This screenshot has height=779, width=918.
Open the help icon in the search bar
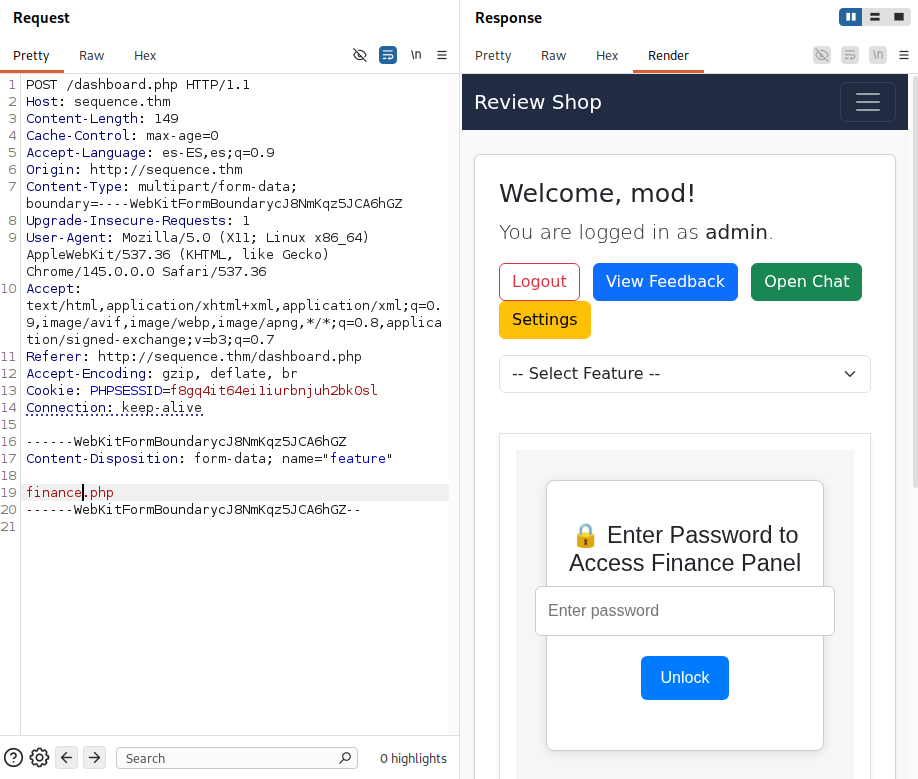point(13,758)
